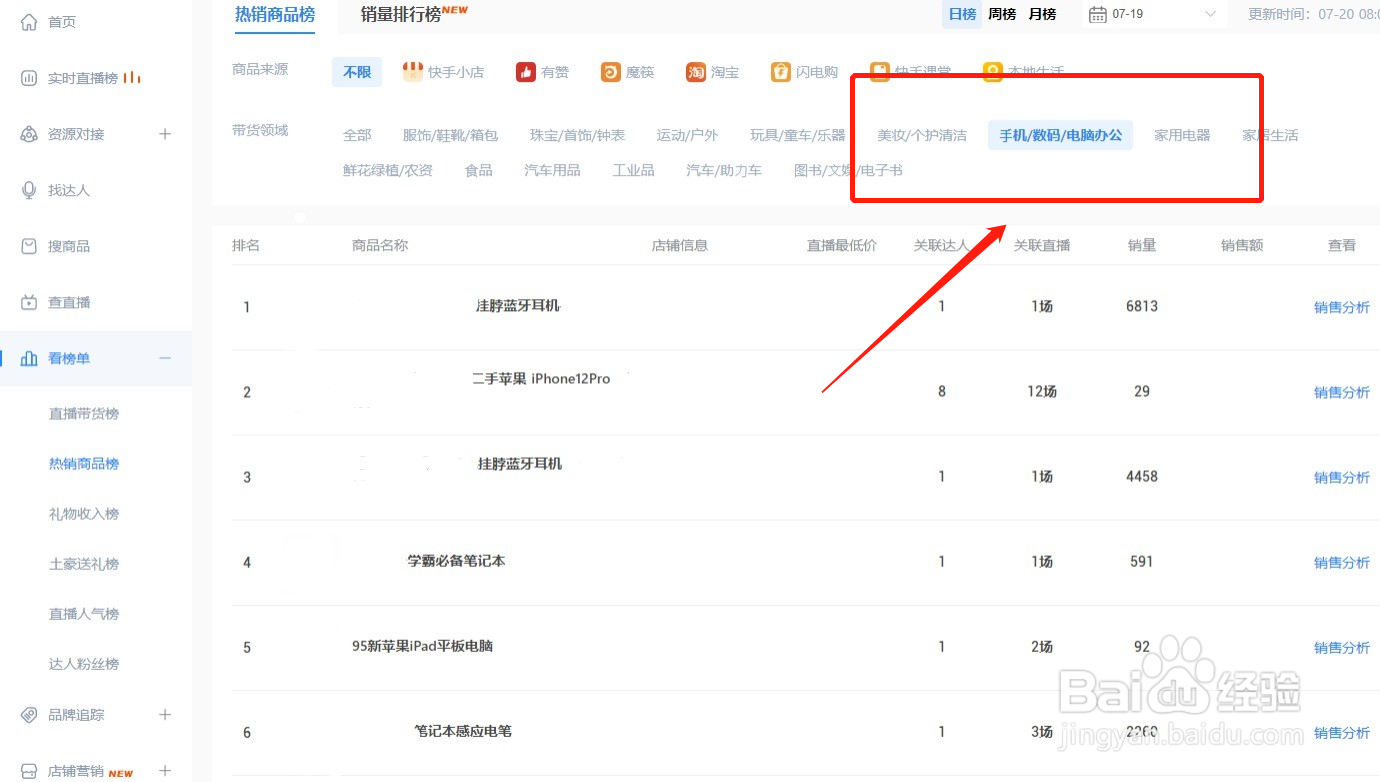Open 实时直播榜 via its chart icon
This screenshot has width=1380, height=782.
click(x=30, y=77)
